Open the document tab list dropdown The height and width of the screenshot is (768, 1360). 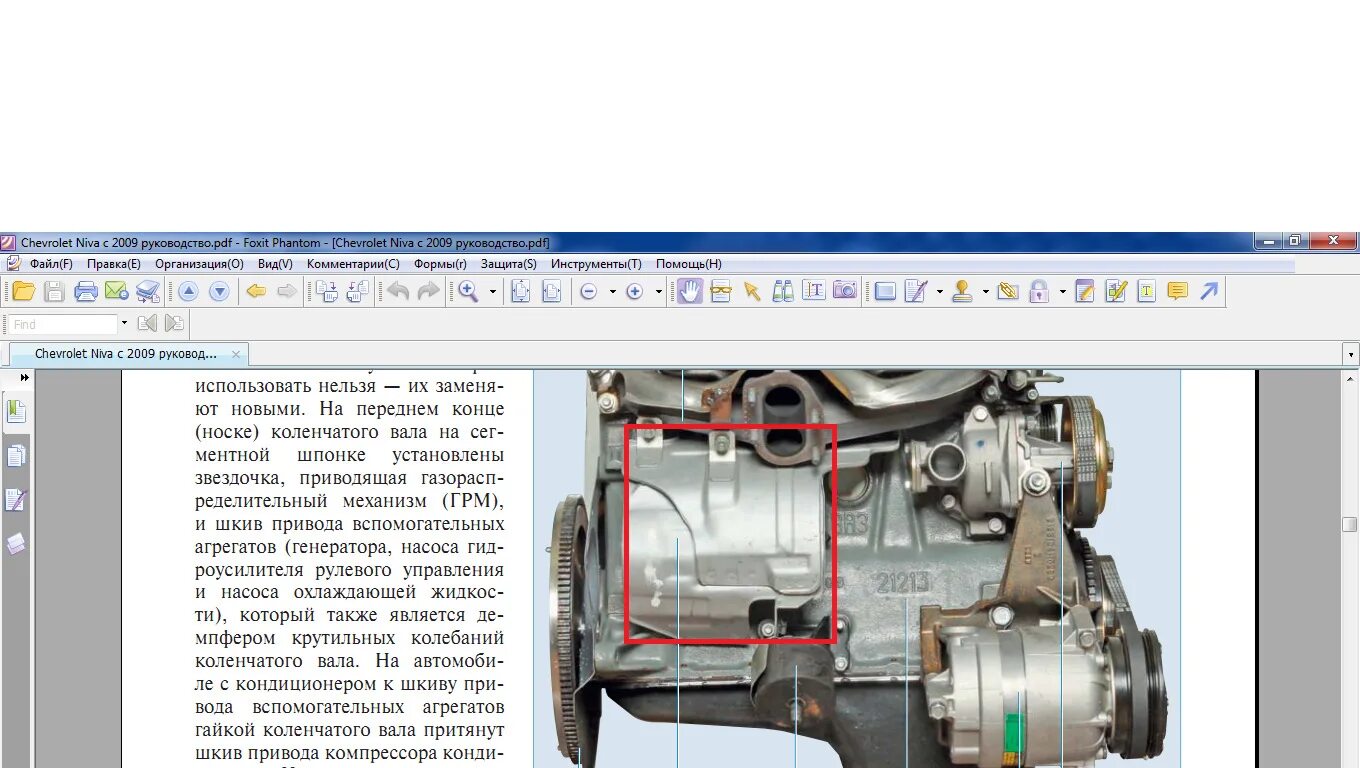click(1351, 354)
